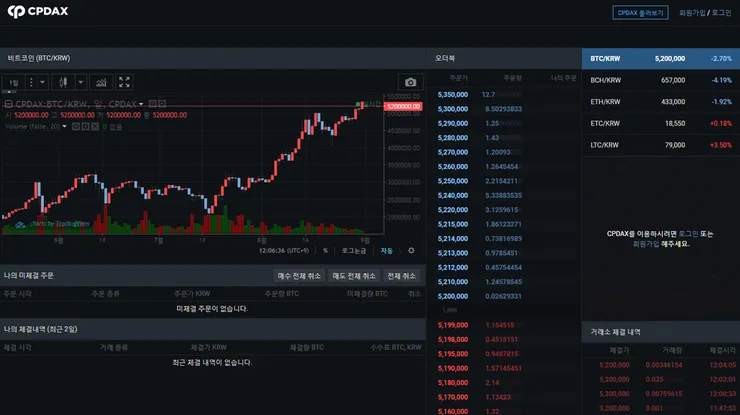Click 회원가입 link in the side message
740x415 pixels.
(x=646, y=244)
